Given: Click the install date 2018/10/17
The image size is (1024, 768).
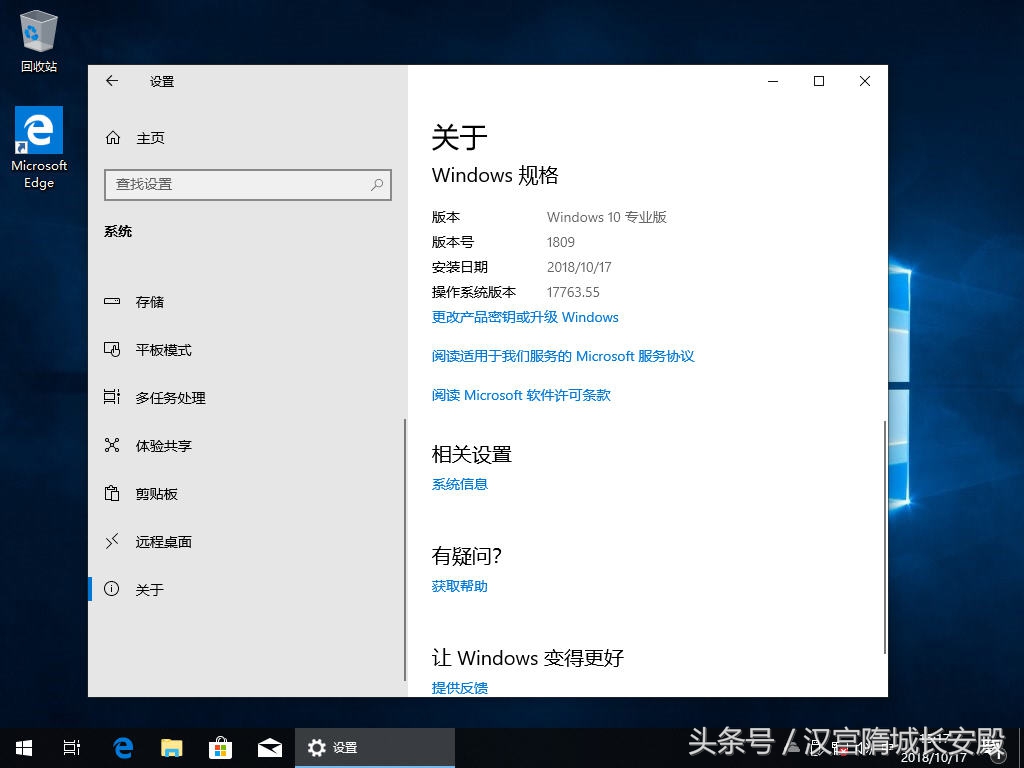Looking at the screenshot, I should 579,267.
